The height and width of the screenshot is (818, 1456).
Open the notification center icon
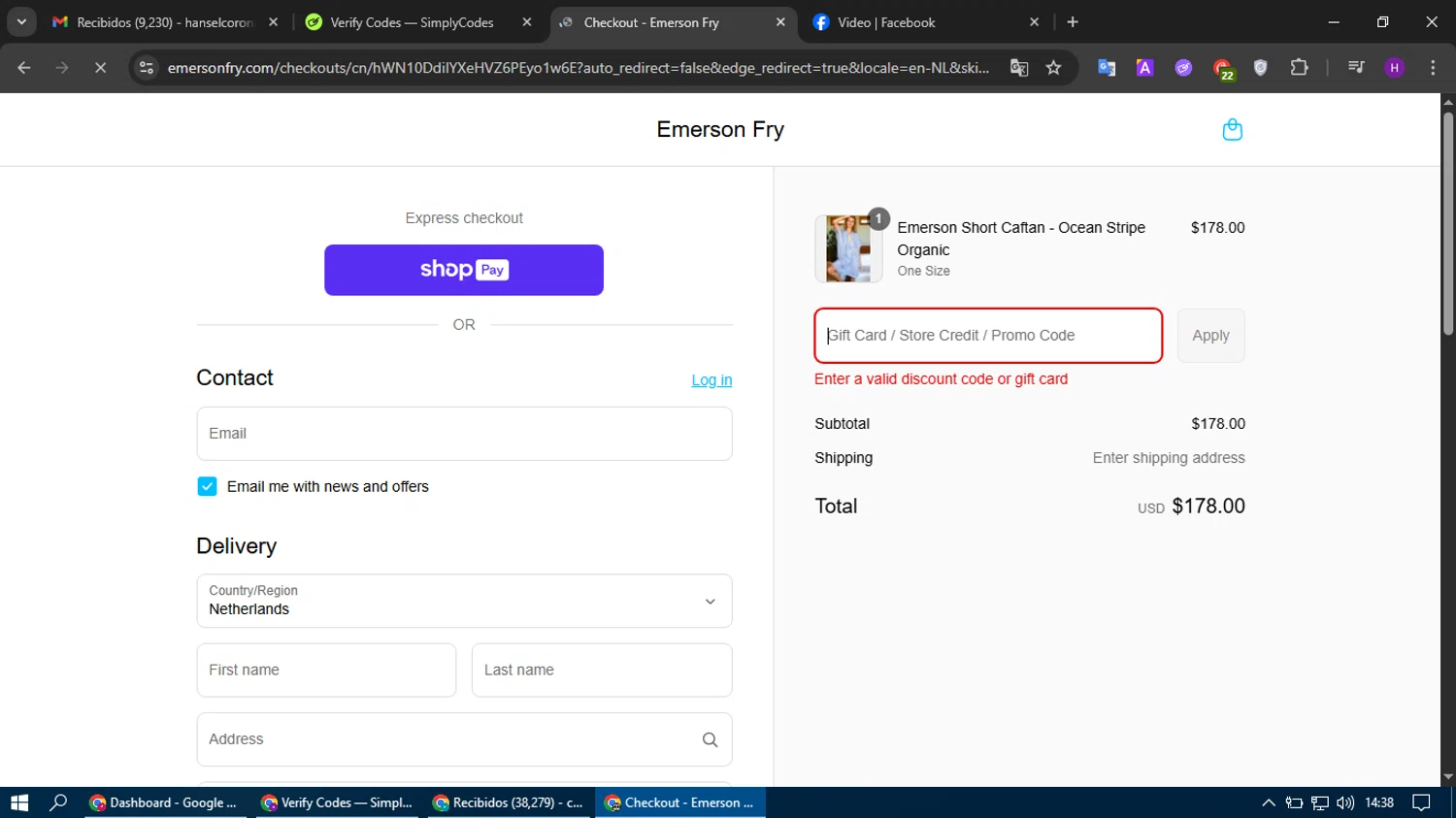click(x=1422, y=802)
